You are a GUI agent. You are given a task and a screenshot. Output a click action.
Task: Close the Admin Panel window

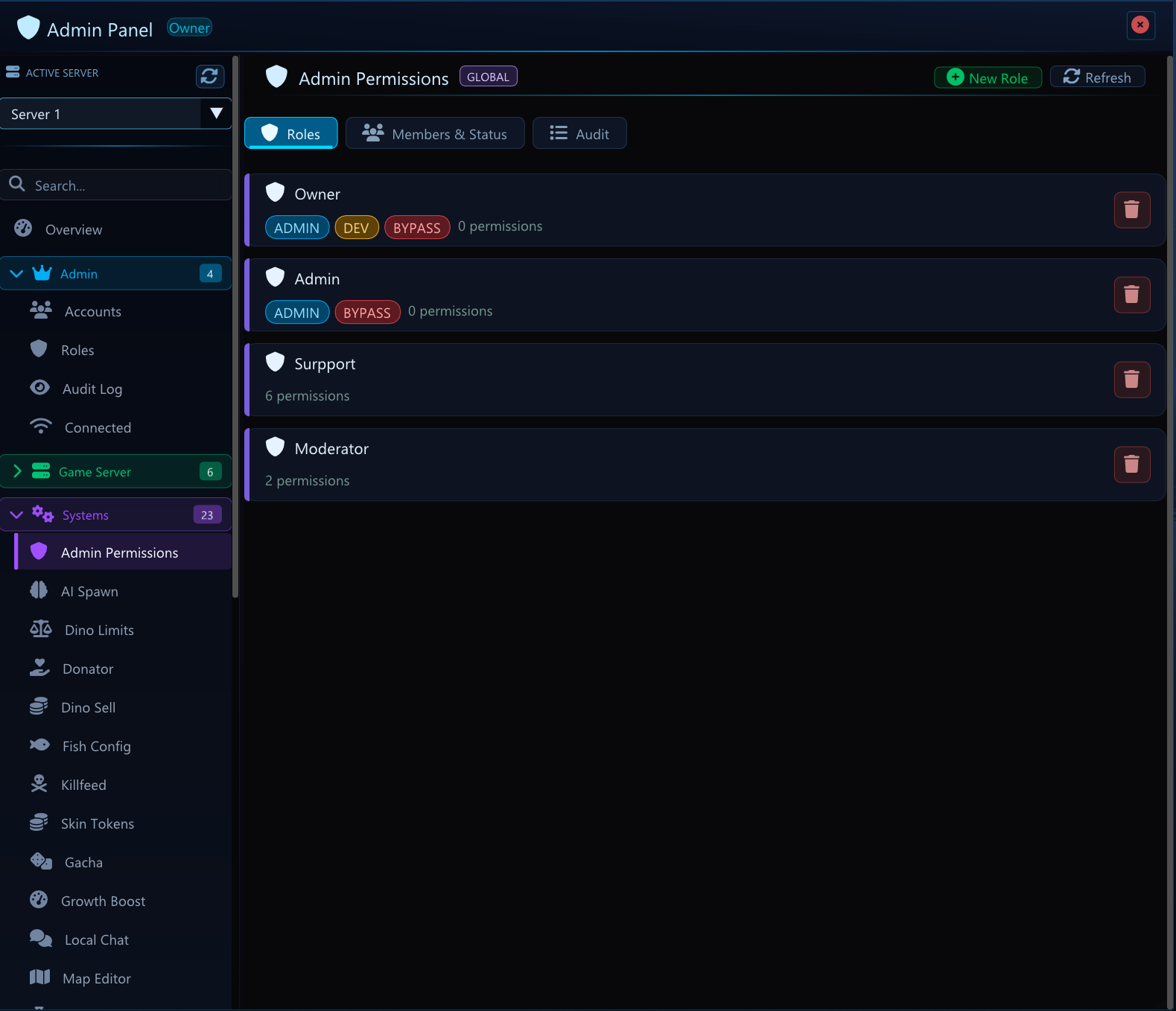pos(1140,25)
